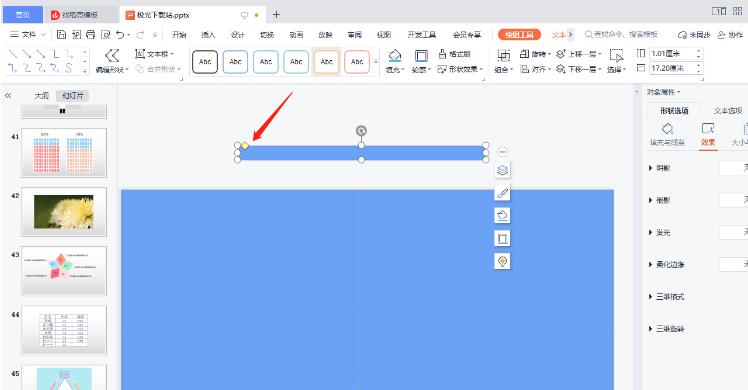748x390 pixels.
Task: Open the Edit Shape (编辑形状) tool
Action: click(x=112, y=61)
